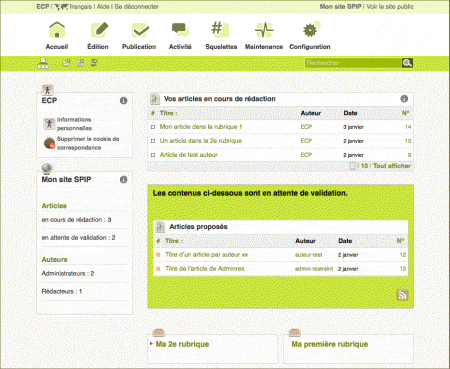The height and width of the screenshot is (369, 450).
Task: Click the cookie icon beside Supprimer le cookie
Action: point(49,143)
